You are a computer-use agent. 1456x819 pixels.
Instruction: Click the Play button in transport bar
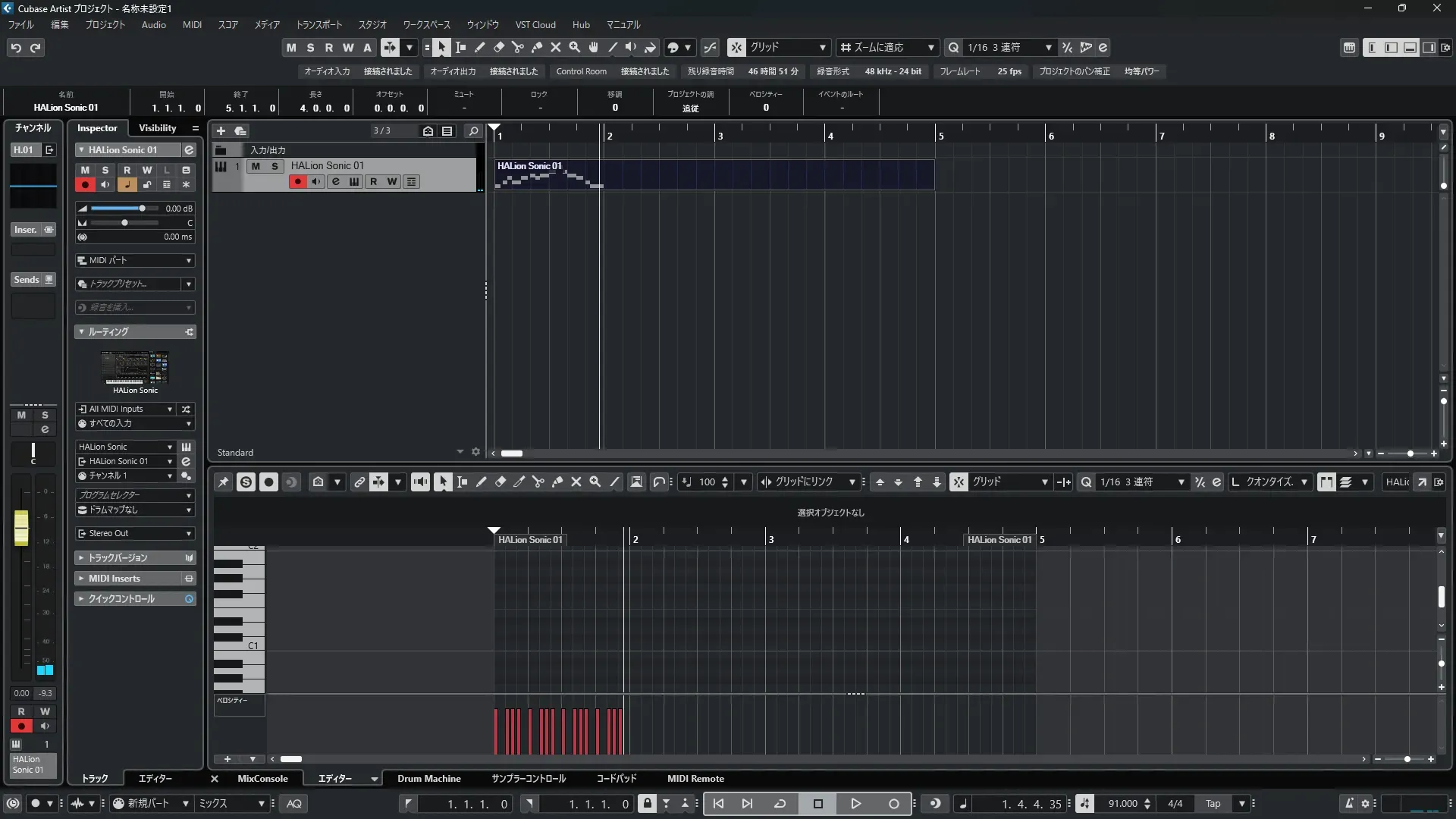(855, 804)
